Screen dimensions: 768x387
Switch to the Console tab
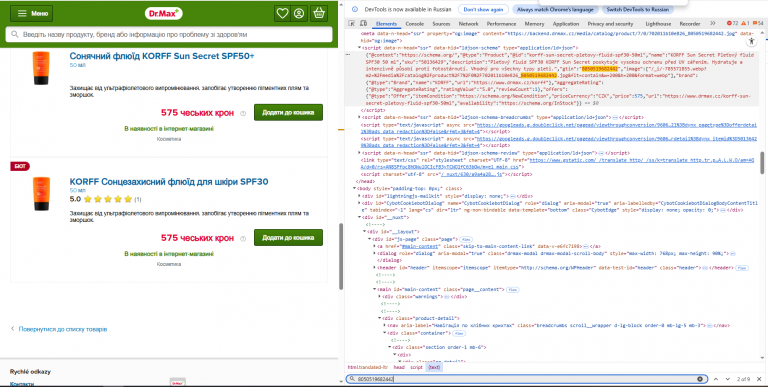[x=414, y=24]
